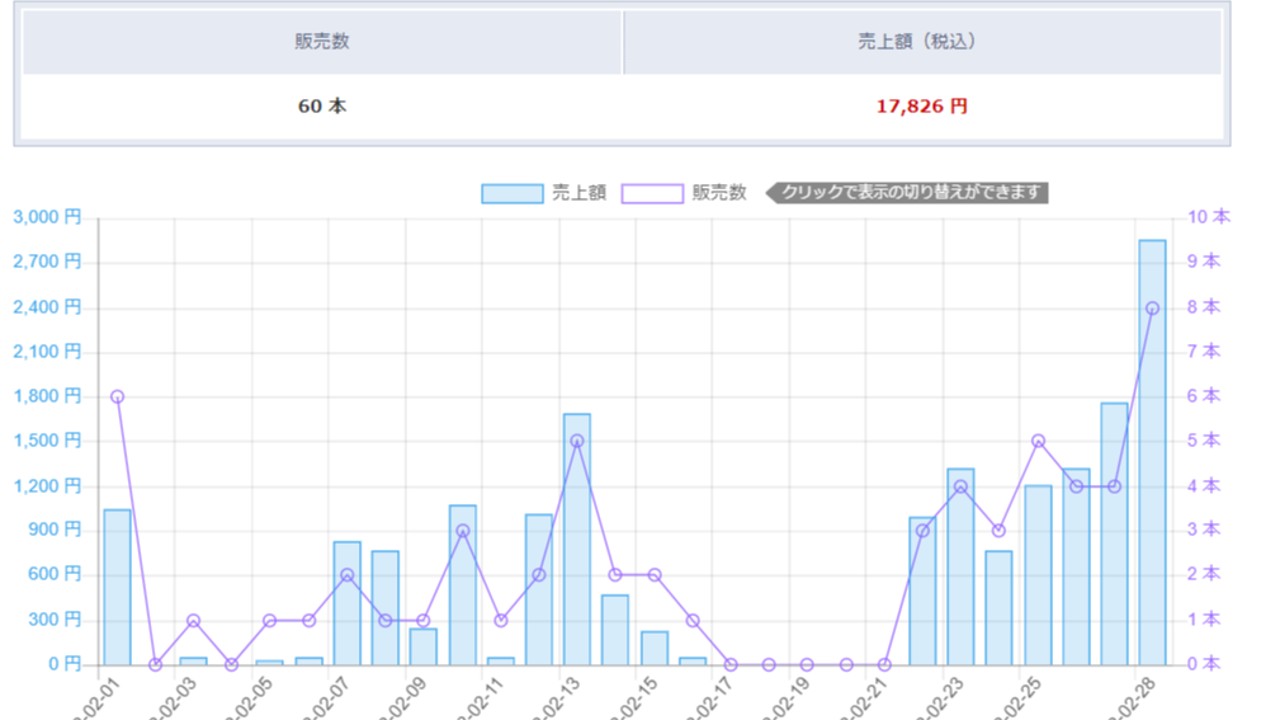Click the light blue 売上額 legend swatch

(x=512, y=193)
